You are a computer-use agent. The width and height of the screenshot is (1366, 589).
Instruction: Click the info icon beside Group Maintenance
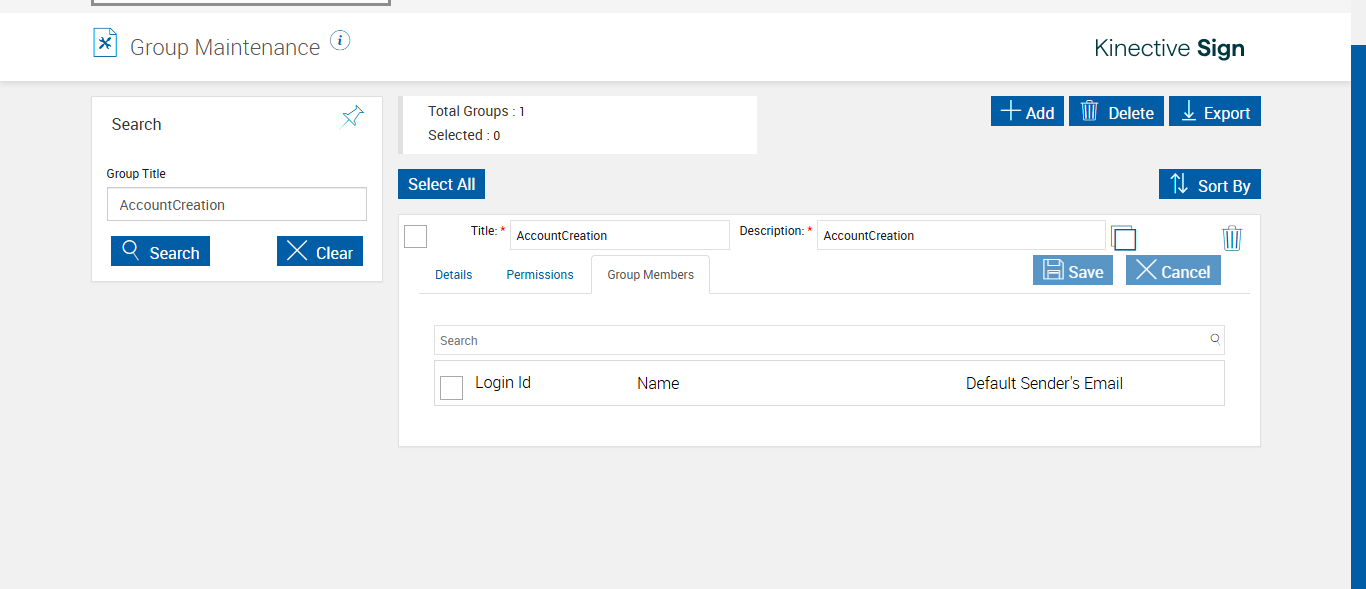point(340,41)
